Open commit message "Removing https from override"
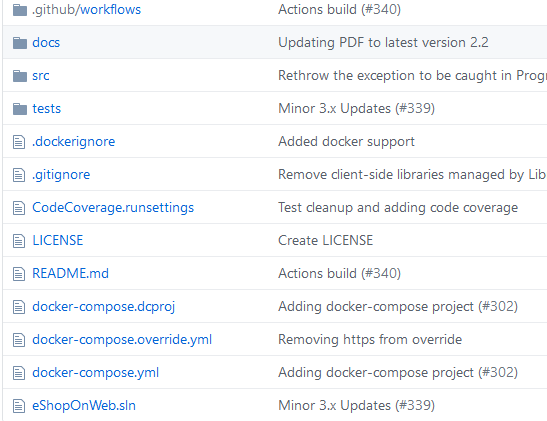Screen dimensions: 547x421 pos(370,340)
